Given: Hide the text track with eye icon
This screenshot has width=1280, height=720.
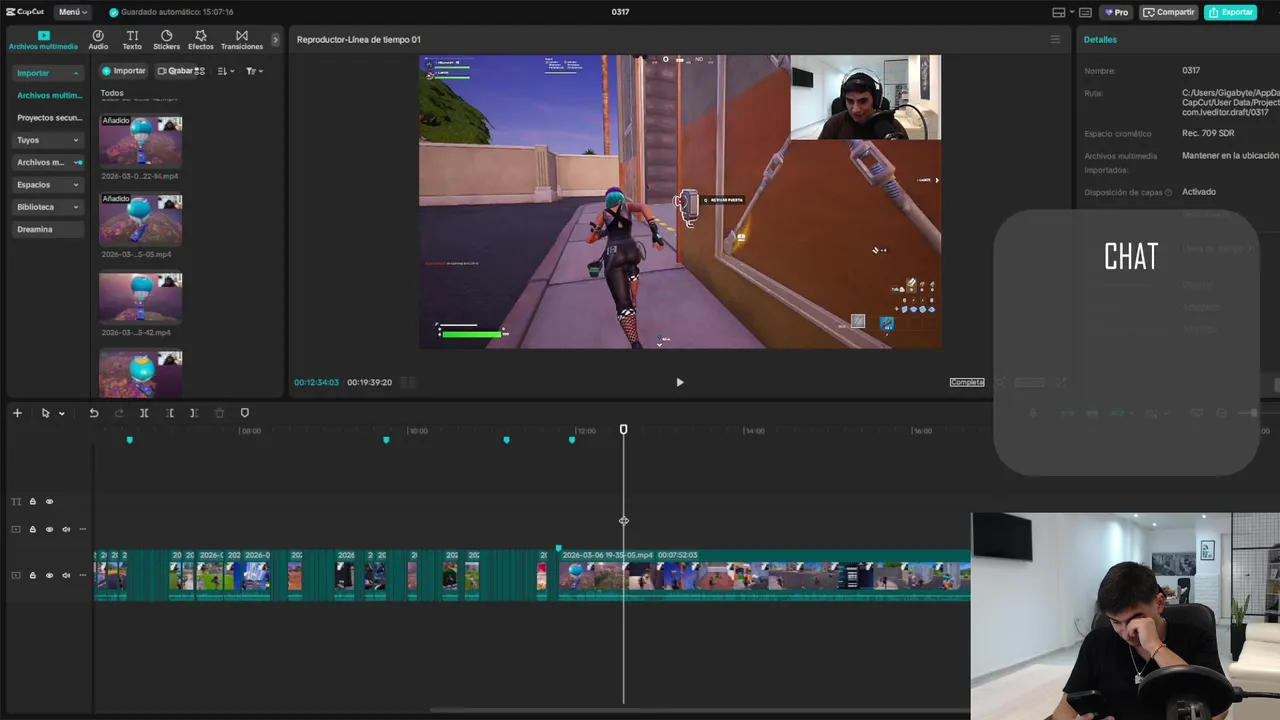Looking at the screenshot, I should (49, 502).
